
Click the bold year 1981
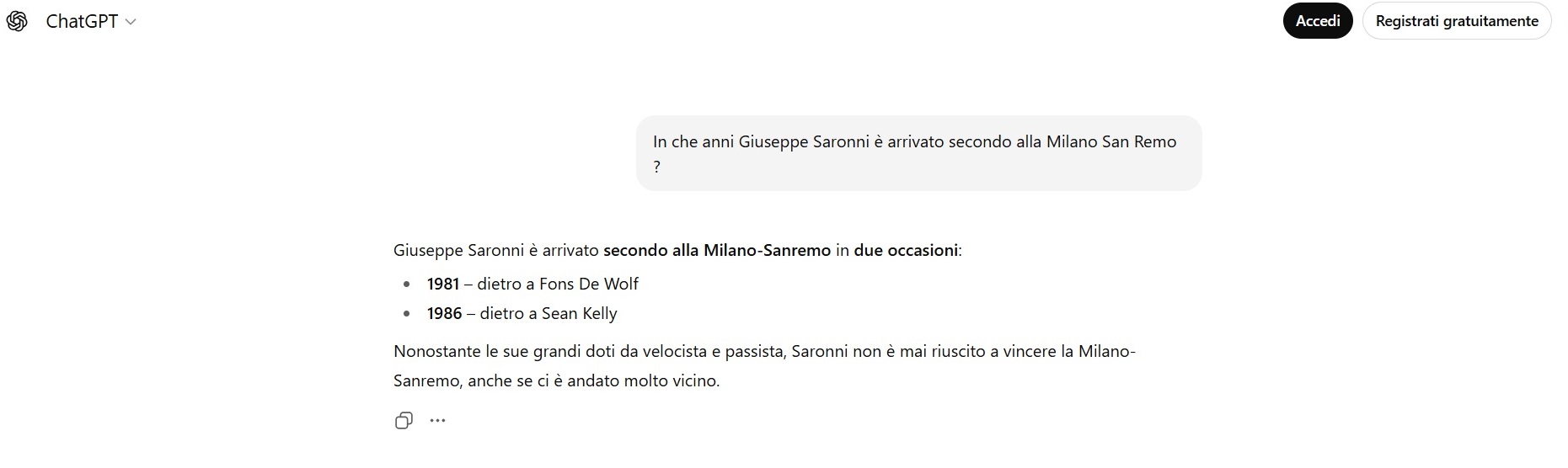click(442, 284)
